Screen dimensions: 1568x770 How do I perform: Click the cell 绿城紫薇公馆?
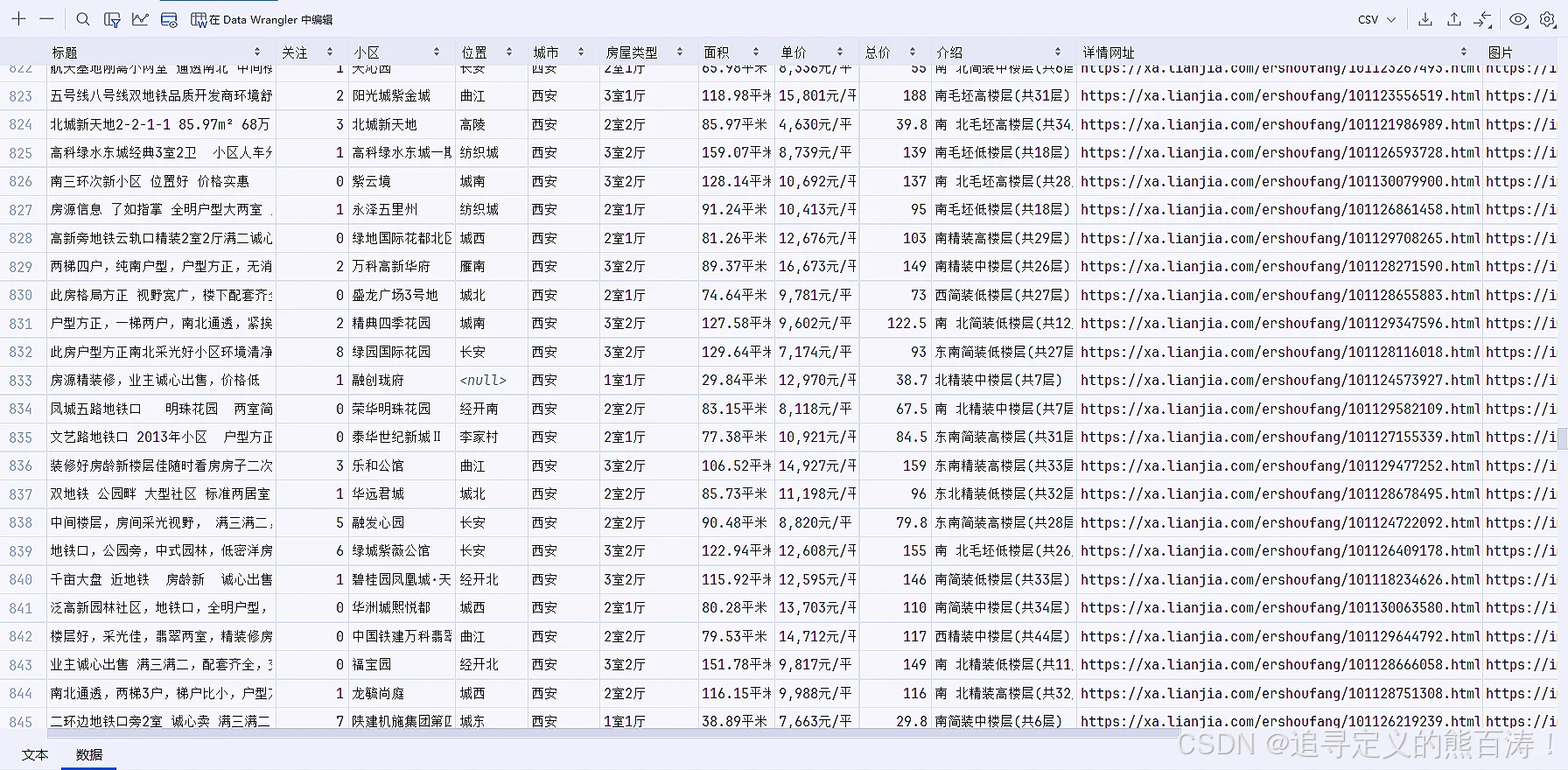point(402,551)
